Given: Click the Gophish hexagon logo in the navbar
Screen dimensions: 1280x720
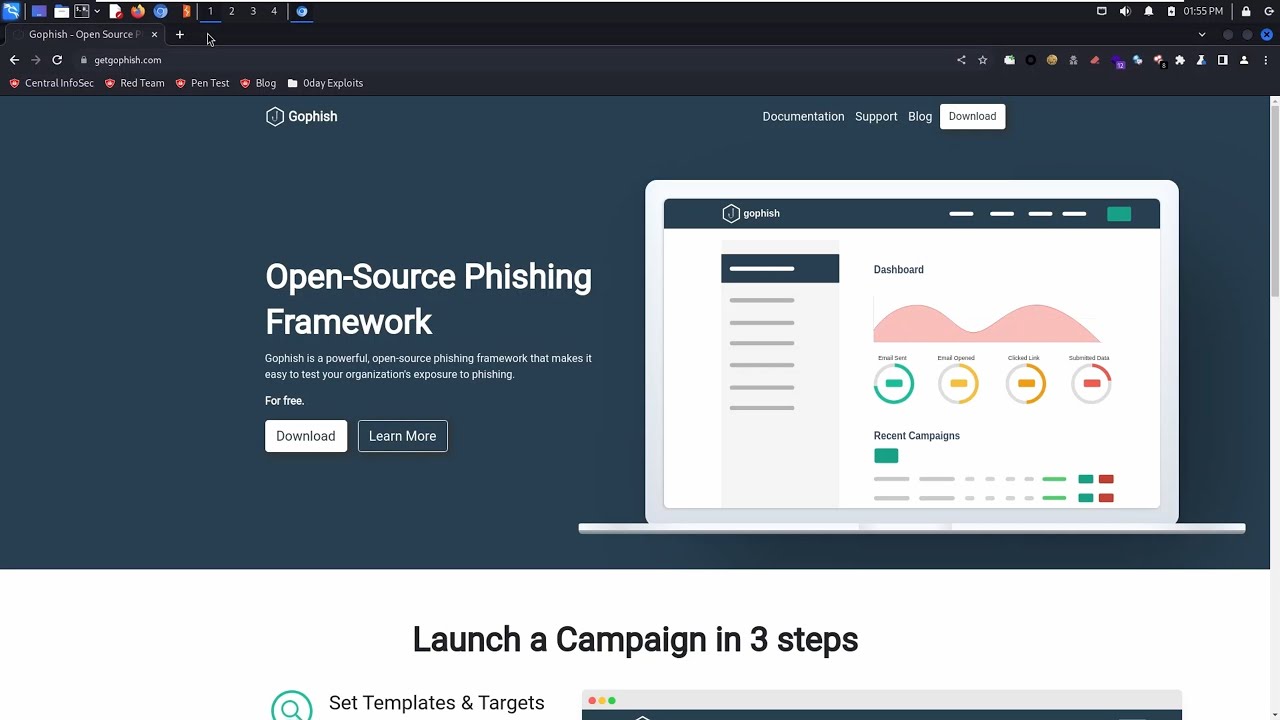Looking at the screenshot, I should [275, 116].
